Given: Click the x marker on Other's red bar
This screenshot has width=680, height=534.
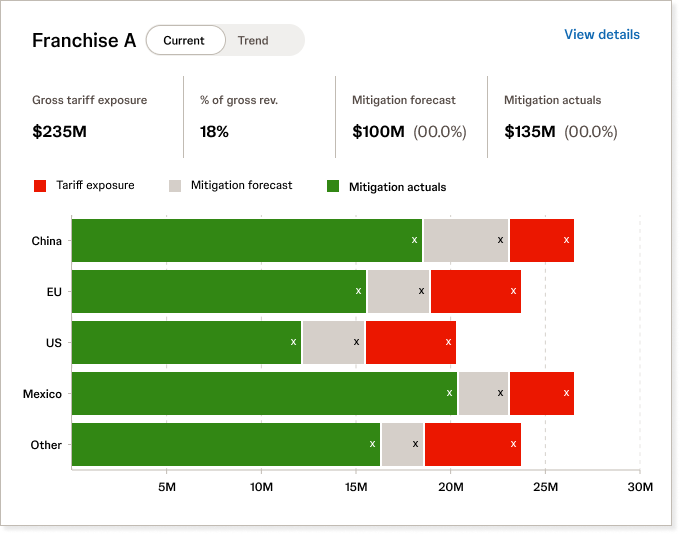Looking at the screenshot, I should click(513, 444).
